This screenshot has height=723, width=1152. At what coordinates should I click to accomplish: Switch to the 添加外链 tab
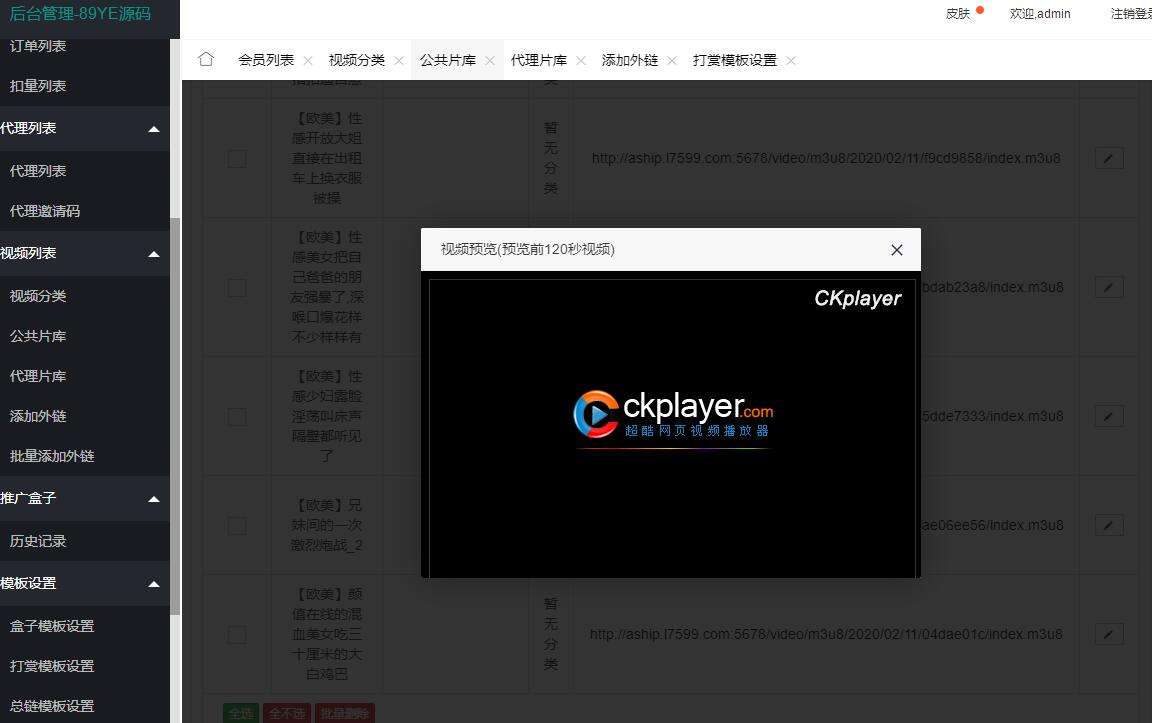(x=630, y=60)
